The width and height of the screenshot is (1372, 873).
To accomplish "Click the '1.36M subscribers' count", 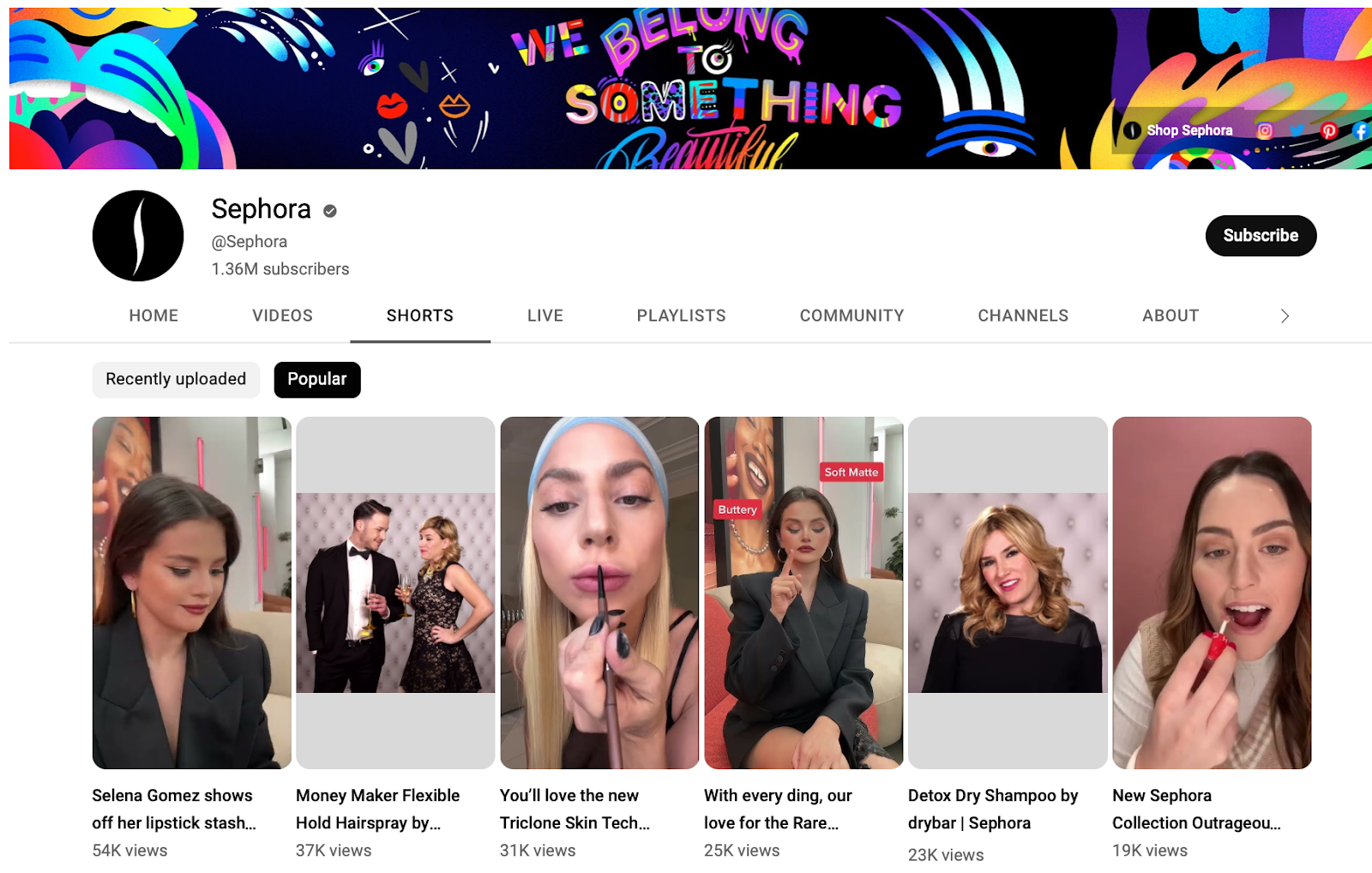I will (280, 269).
